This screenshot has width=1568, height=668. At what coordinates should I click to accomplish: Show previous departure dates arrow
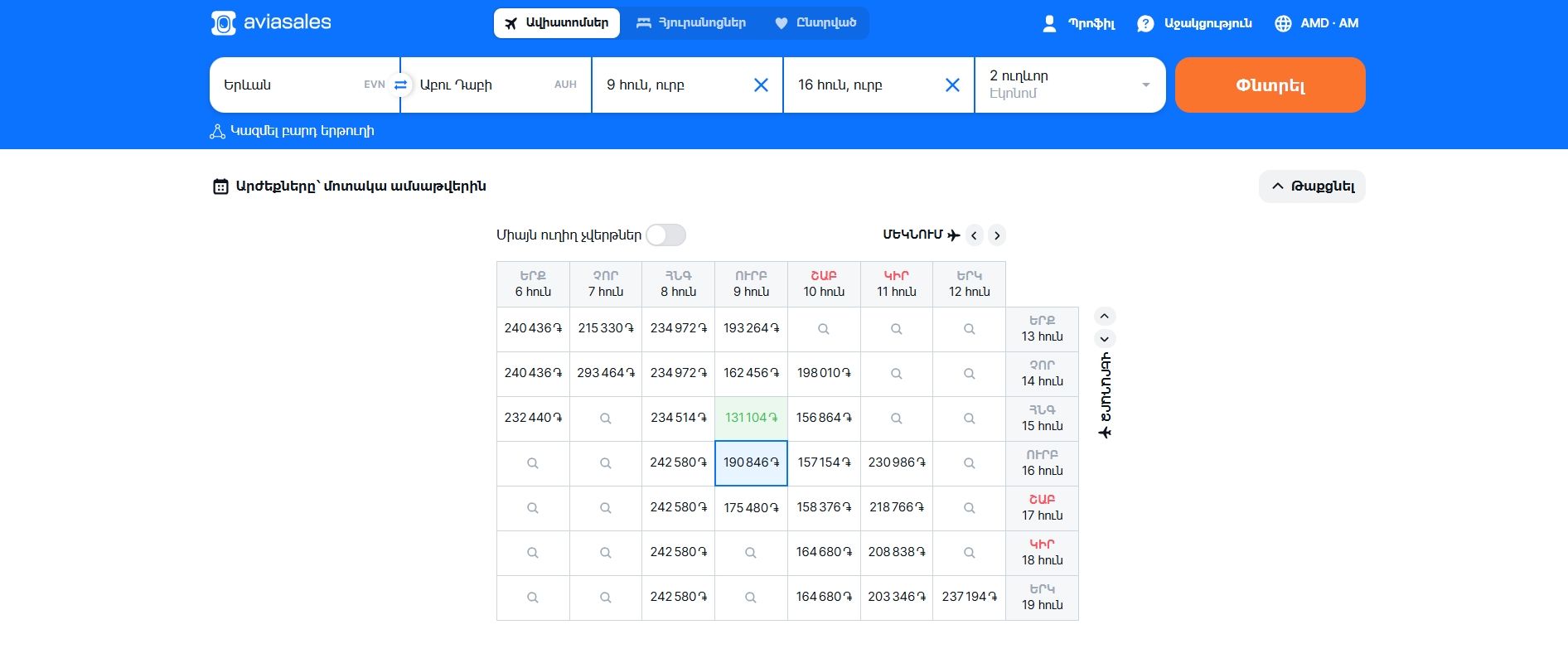[x=975, y=235]
